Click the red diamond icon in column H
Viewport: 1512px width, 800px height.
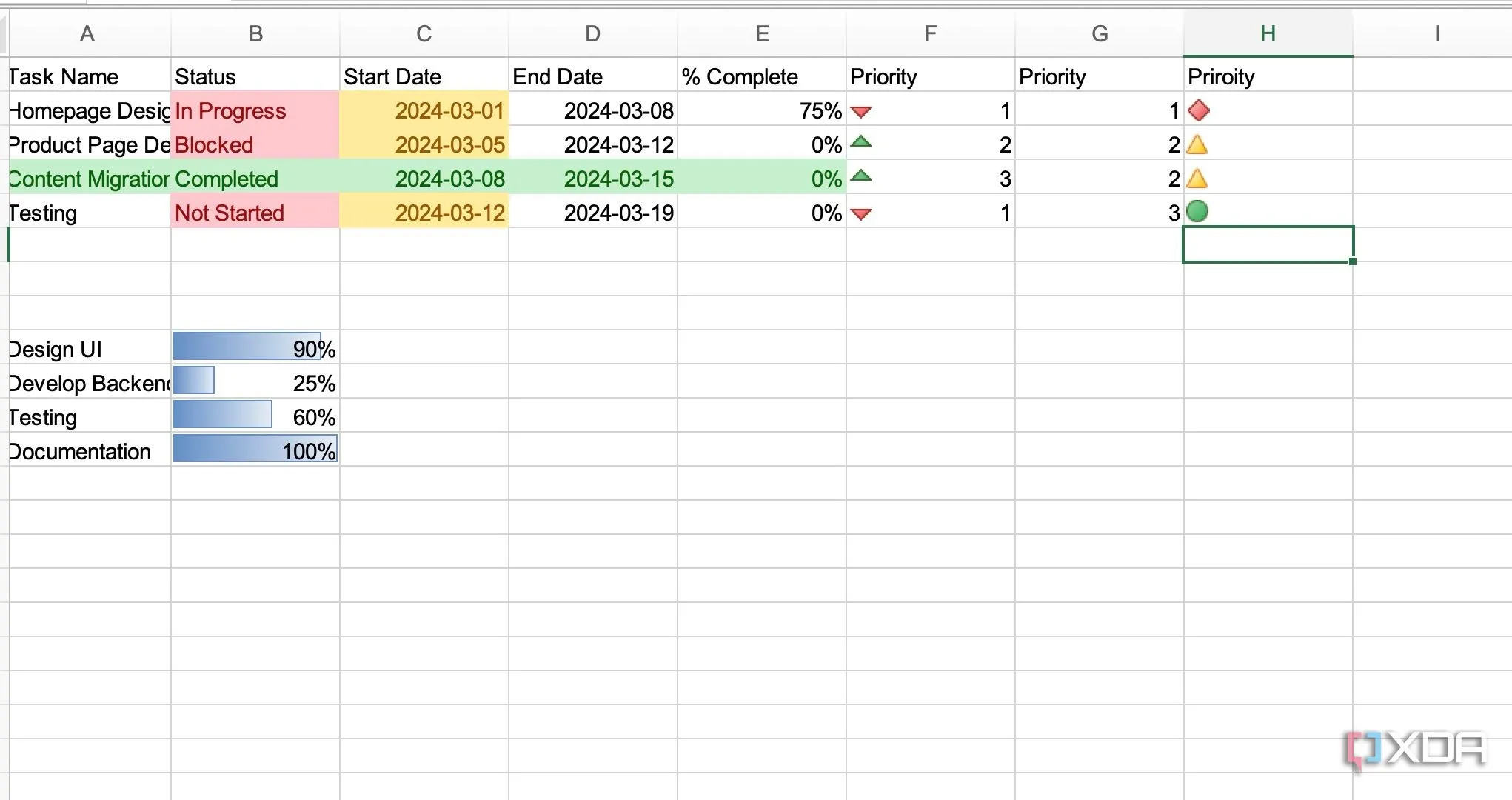[1198, 111]
